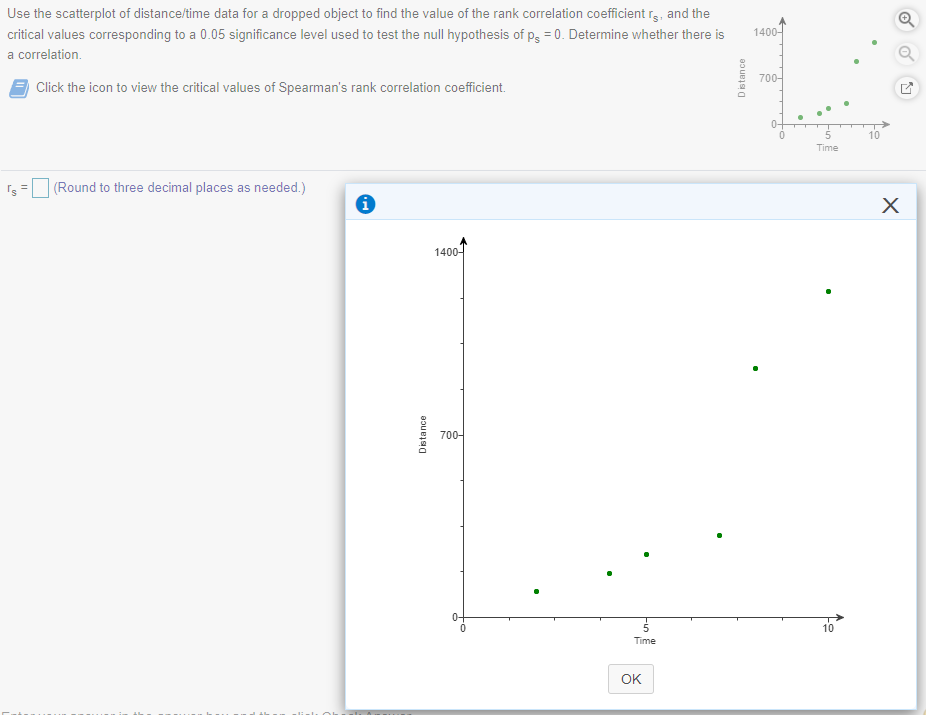Click the zoom in magnifier icon
The height and width of the screenshot is (715, 926).
[906, 19]
